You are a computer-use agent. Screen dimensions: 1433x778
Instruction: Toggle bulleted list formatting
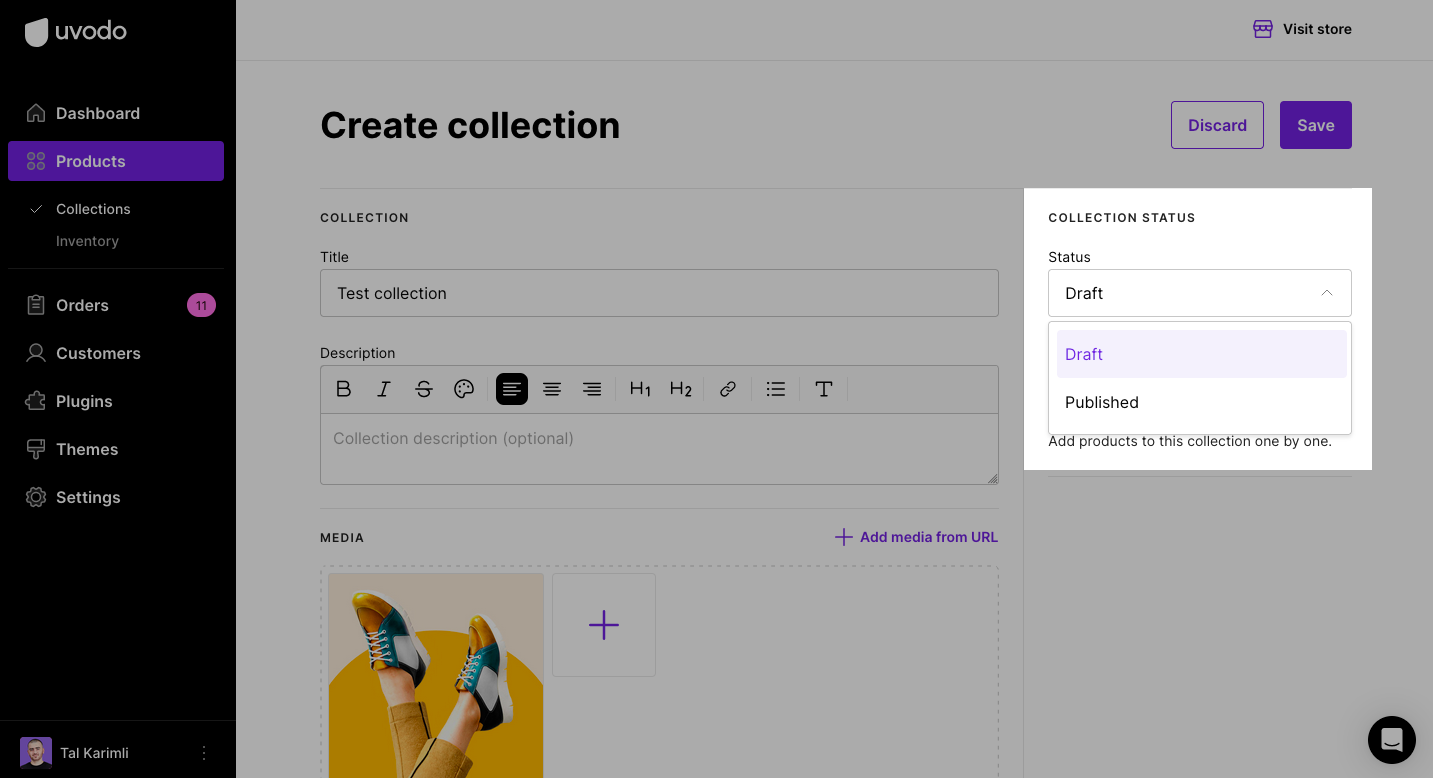tap(776, 389)
